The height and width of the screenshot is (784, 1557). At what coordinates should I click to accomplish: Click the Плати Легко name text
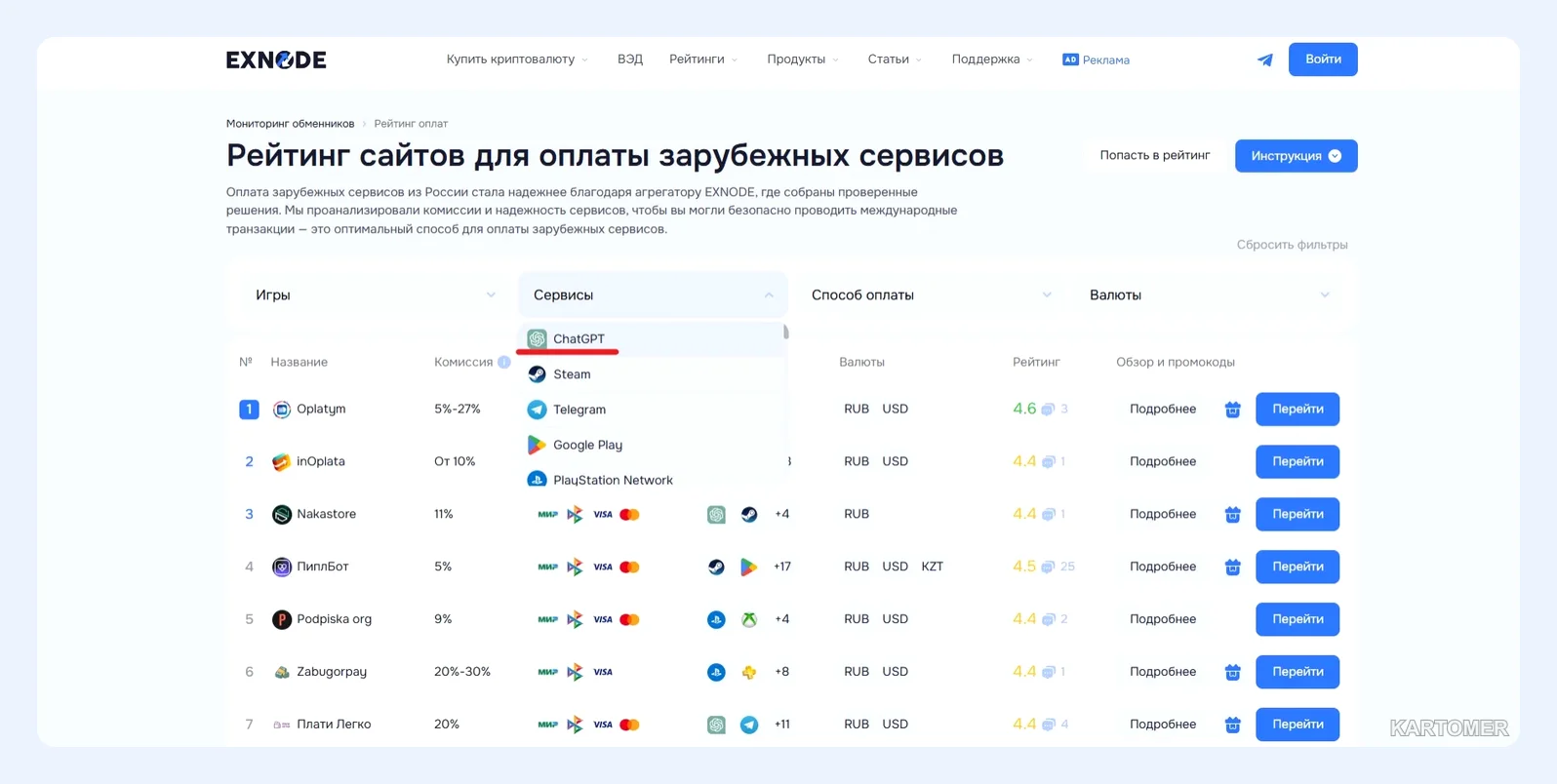pyautogui.click(x=334, y=725)
